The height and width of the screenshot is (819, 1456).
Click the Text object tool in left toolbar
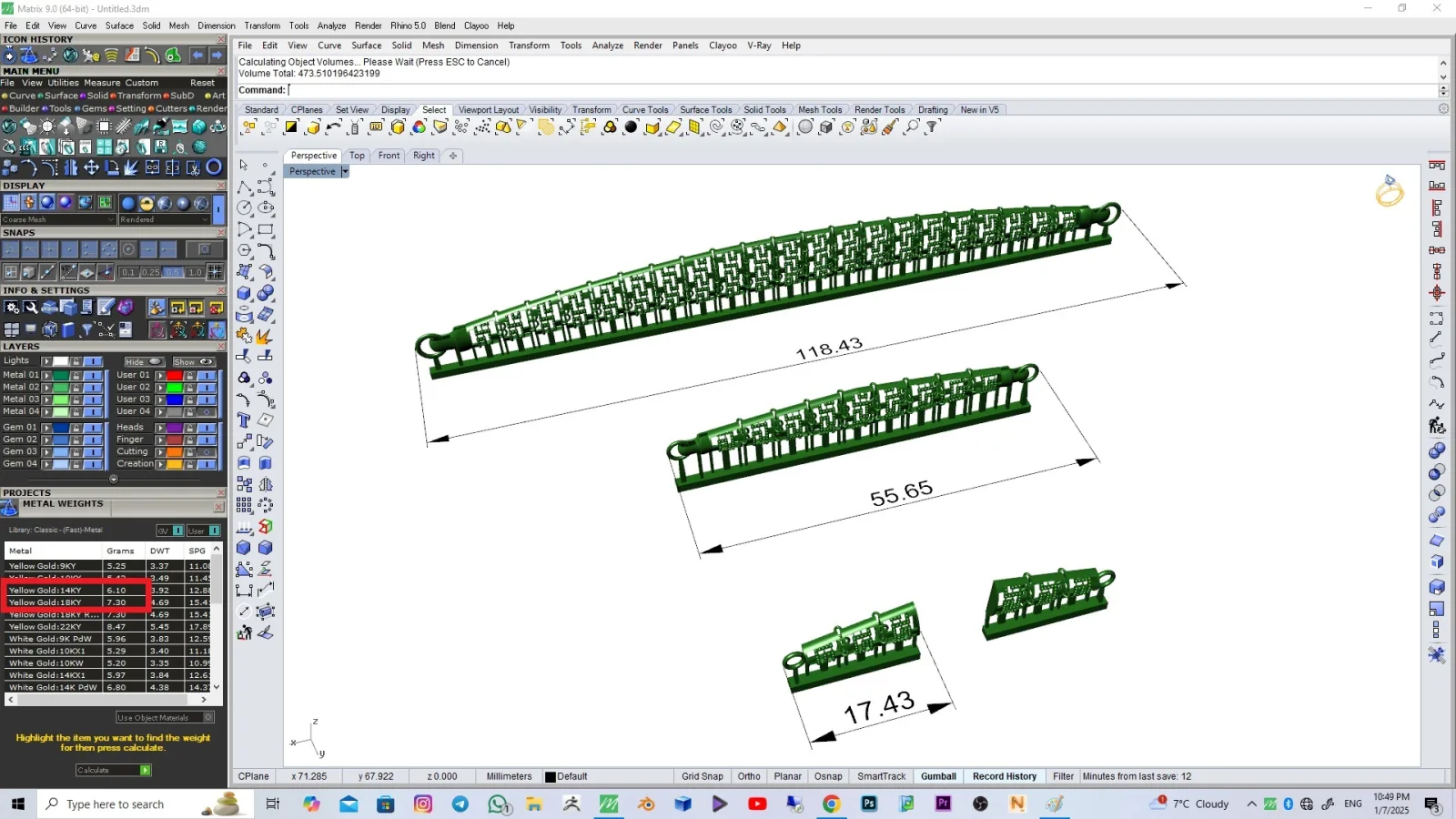[244, 420]
